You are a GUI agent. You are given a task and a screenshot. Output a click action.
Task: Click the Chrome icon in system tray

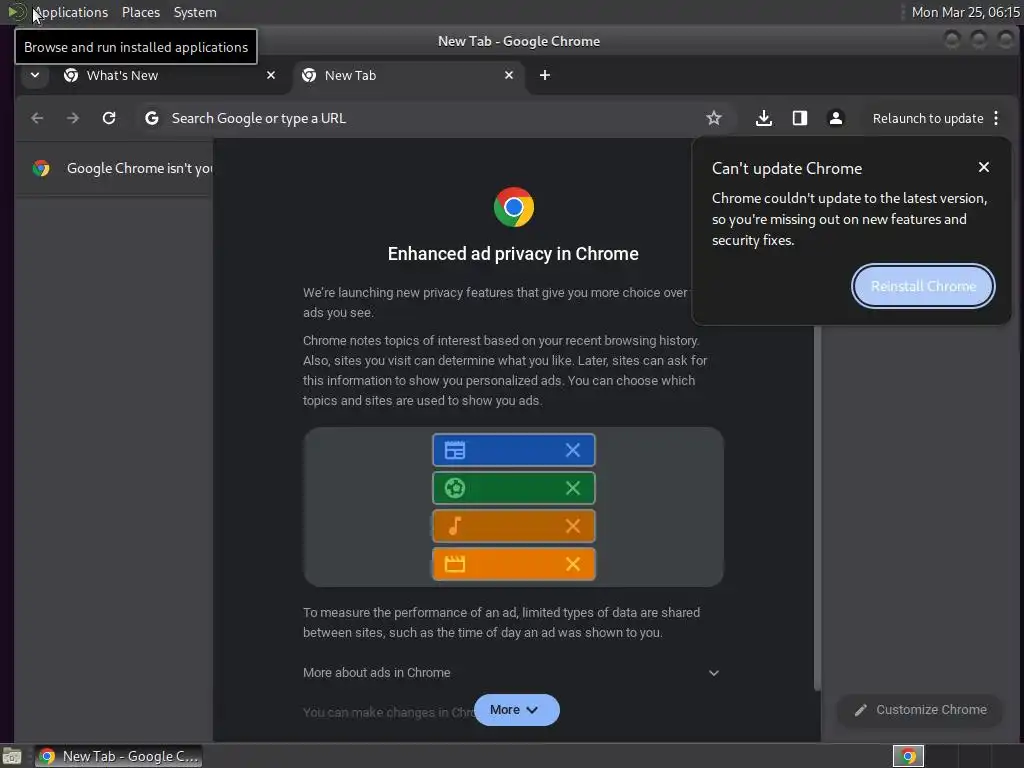point(908,756)
